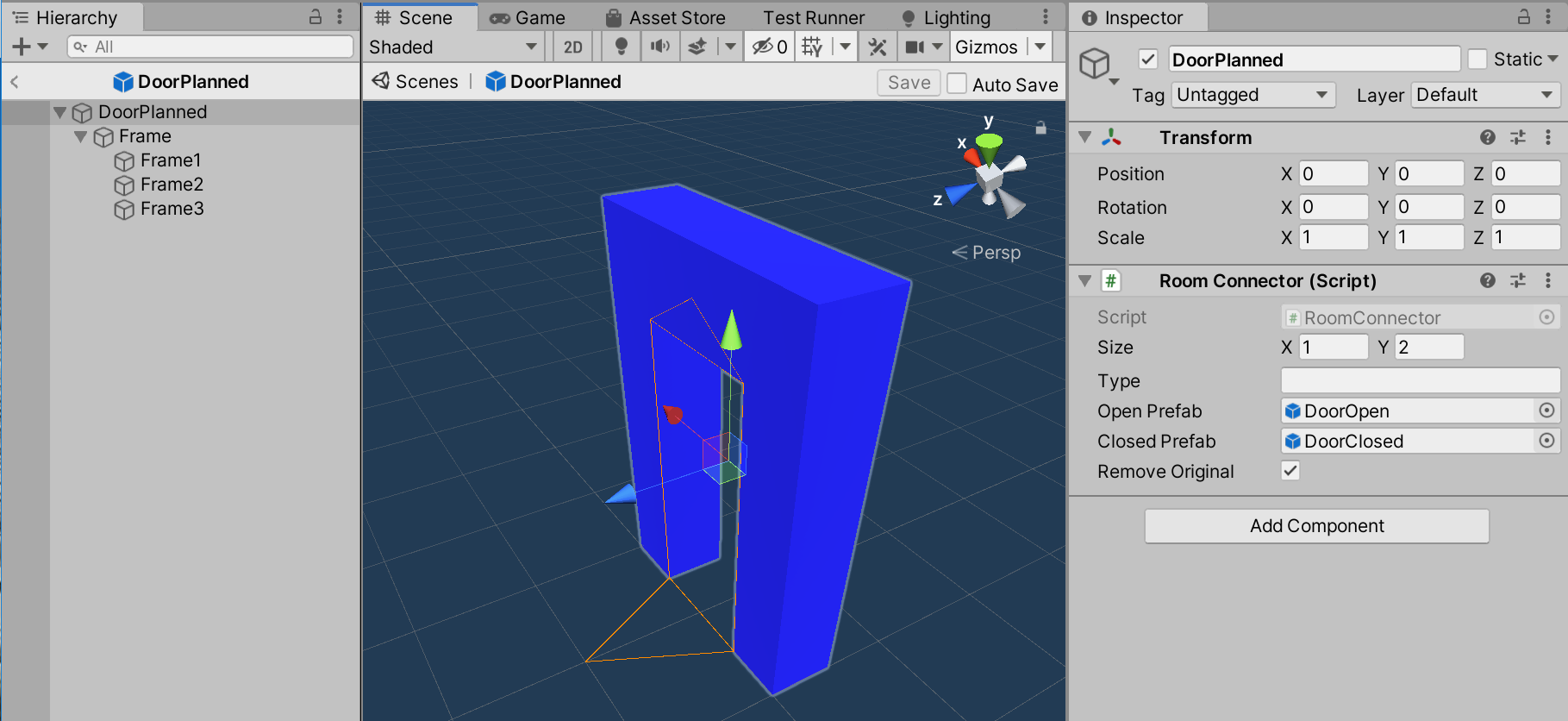Toggle hidden objects visibility eye icon
The width and height of the screenshot is (1568, 721).
(770, 47)
